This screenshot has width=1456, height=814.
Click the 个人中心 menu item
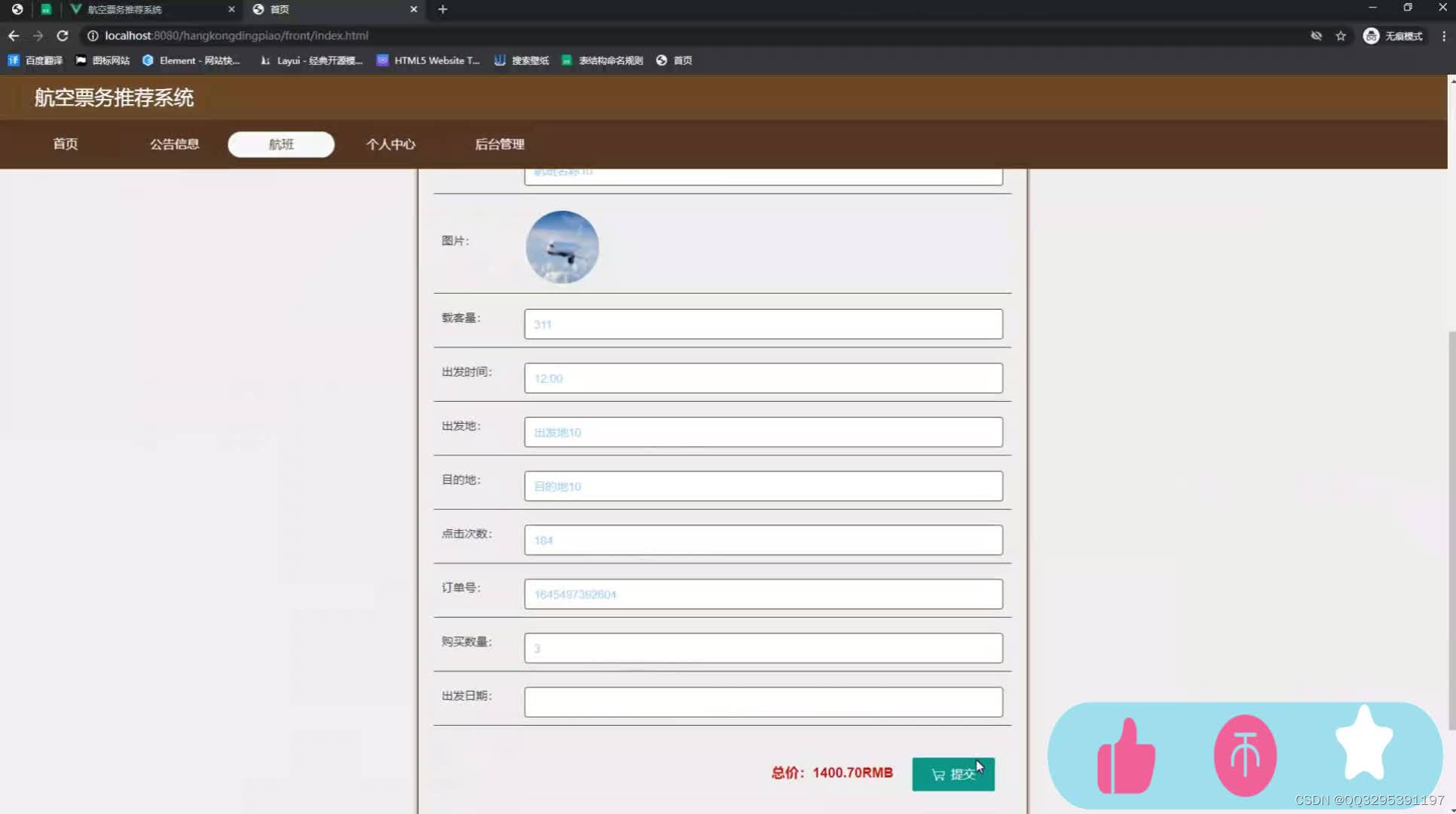click(390, 144)
